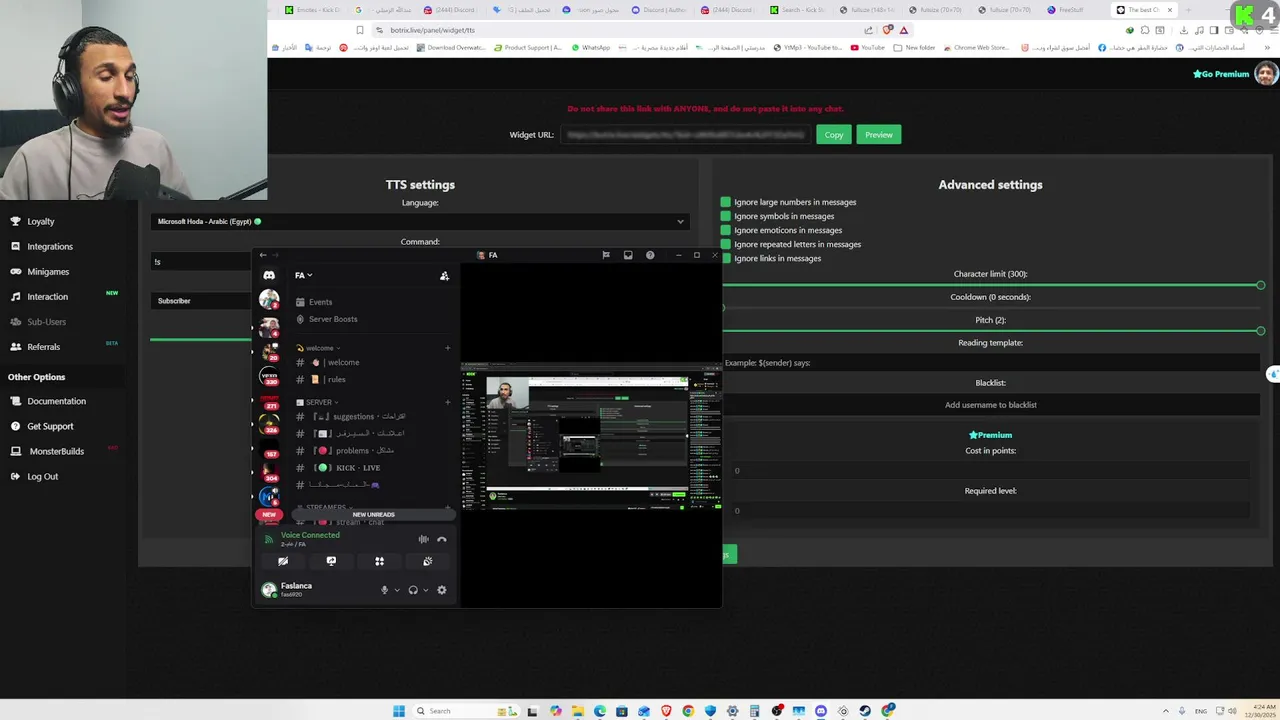
Task: Open Minigames in Botrix sidebar
Action: [x=48, y=271]
